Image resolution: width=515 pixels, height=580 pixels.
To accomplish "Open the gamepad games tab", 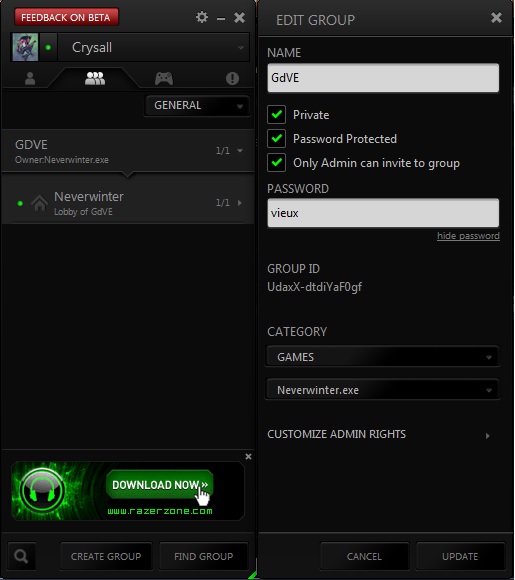I will pos(164,78).
